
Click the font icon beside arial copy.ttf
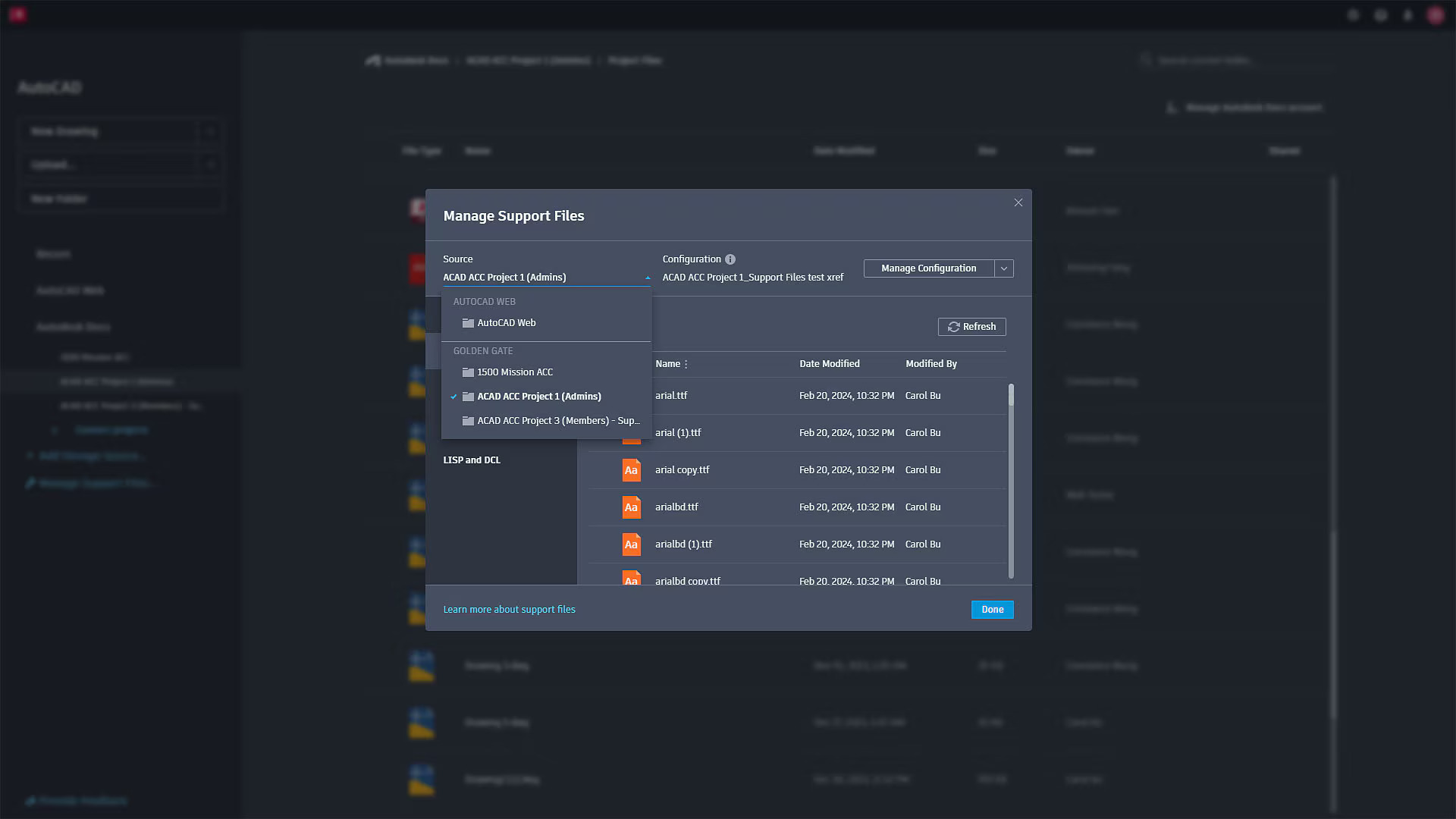tap(631, 470)
